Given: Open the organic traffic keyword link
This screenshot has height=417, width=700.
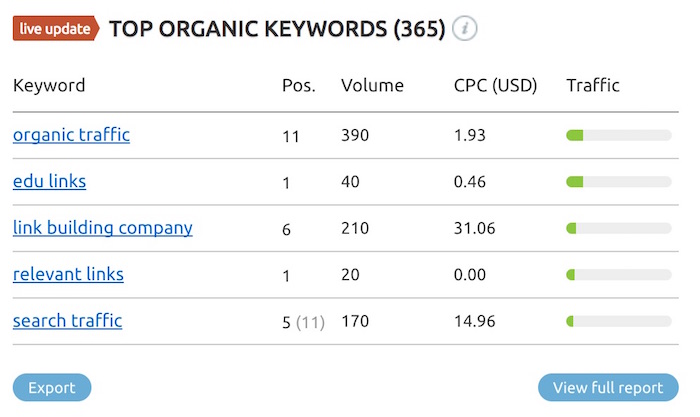Looking at the screenshot, I should 71,135.
